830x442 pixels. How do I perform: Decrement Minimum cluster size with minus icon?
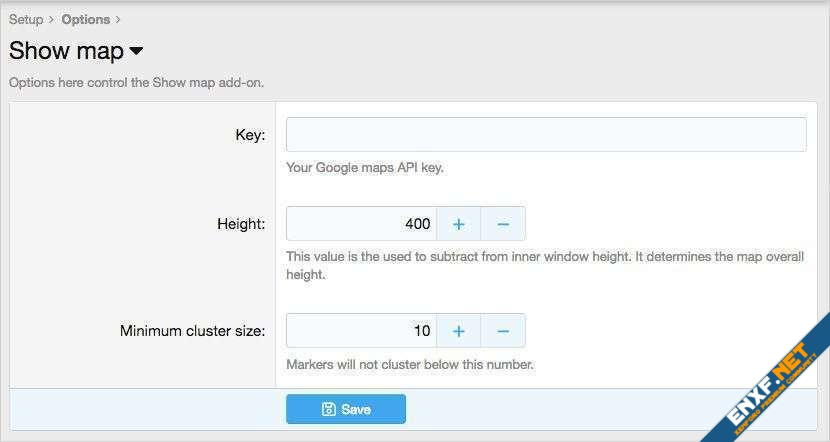click(x=503, y=331)
